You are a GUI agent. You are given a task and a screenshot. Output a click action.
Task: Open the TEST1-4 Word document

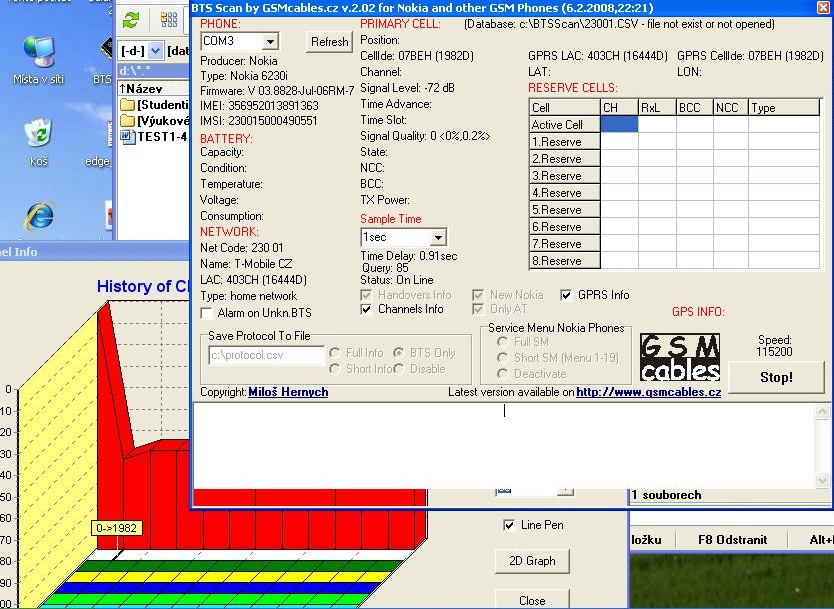pos(155,137)
